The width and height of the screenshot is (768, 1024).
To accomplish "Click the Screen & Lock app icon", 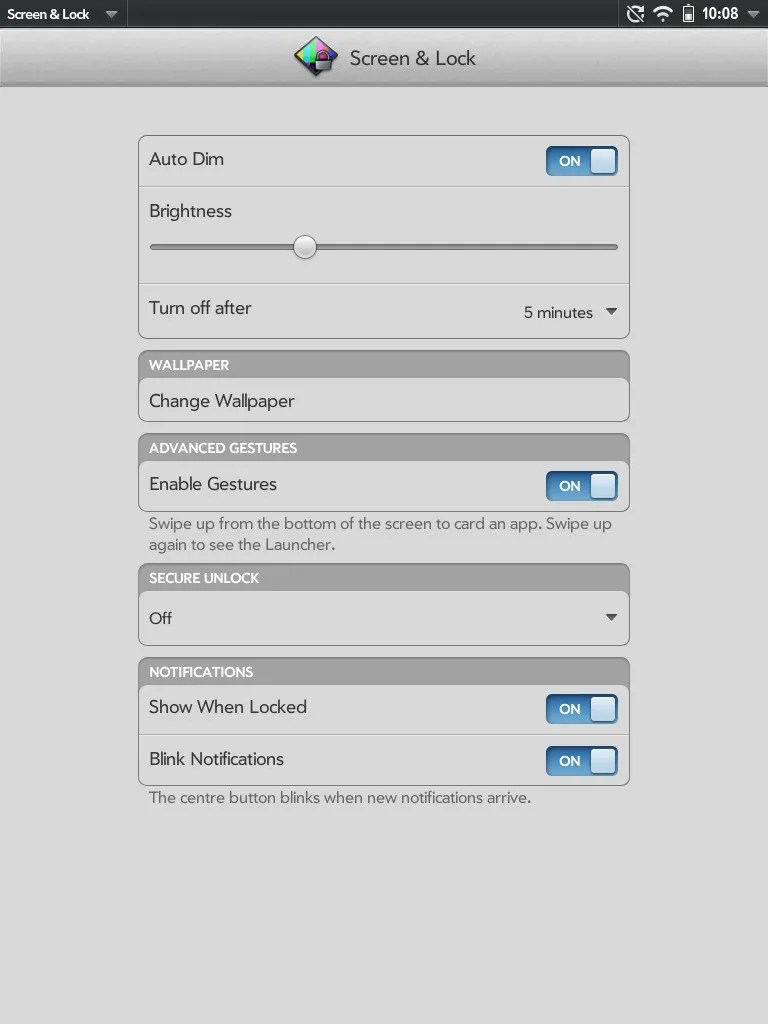I will [x=315, y=57].
